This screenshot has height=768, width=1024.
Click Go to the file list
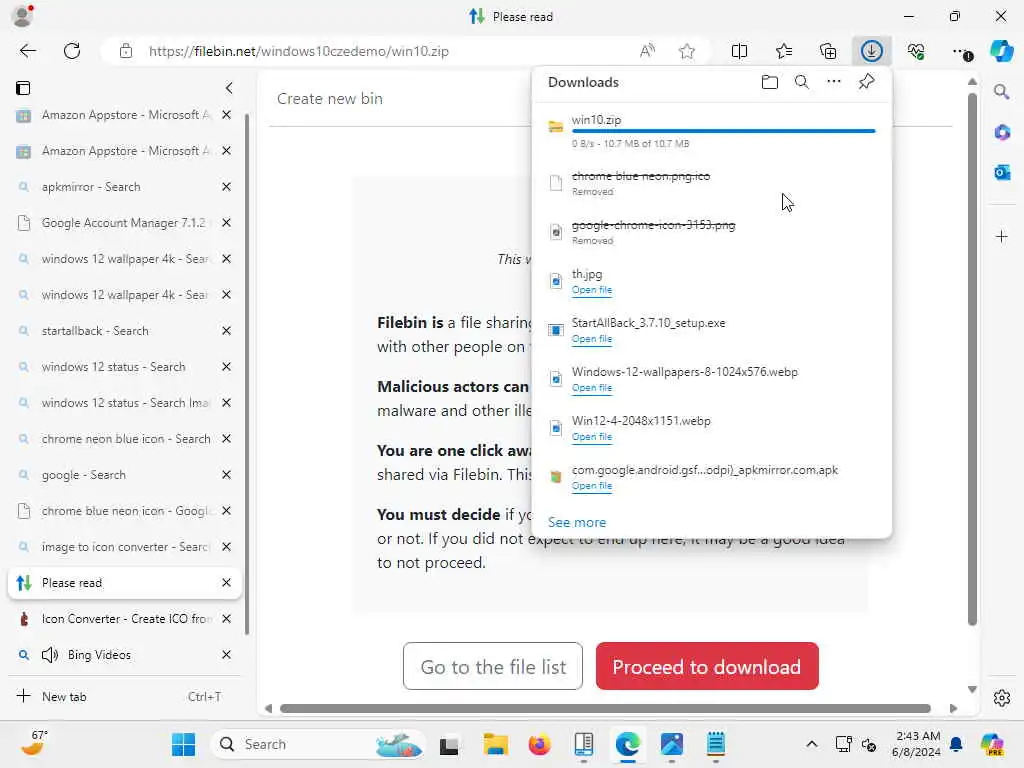pyautogui.click(x=493, y=666)
